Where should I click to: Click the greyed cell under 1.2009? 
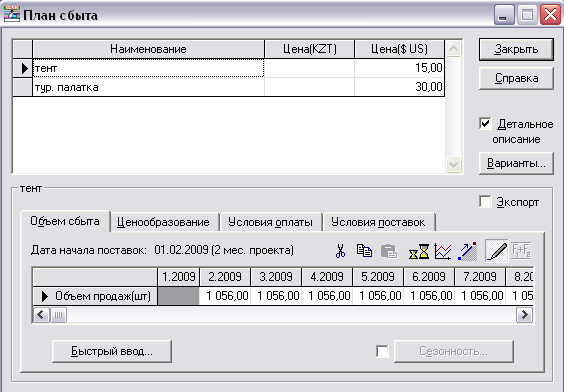point(178,296)
